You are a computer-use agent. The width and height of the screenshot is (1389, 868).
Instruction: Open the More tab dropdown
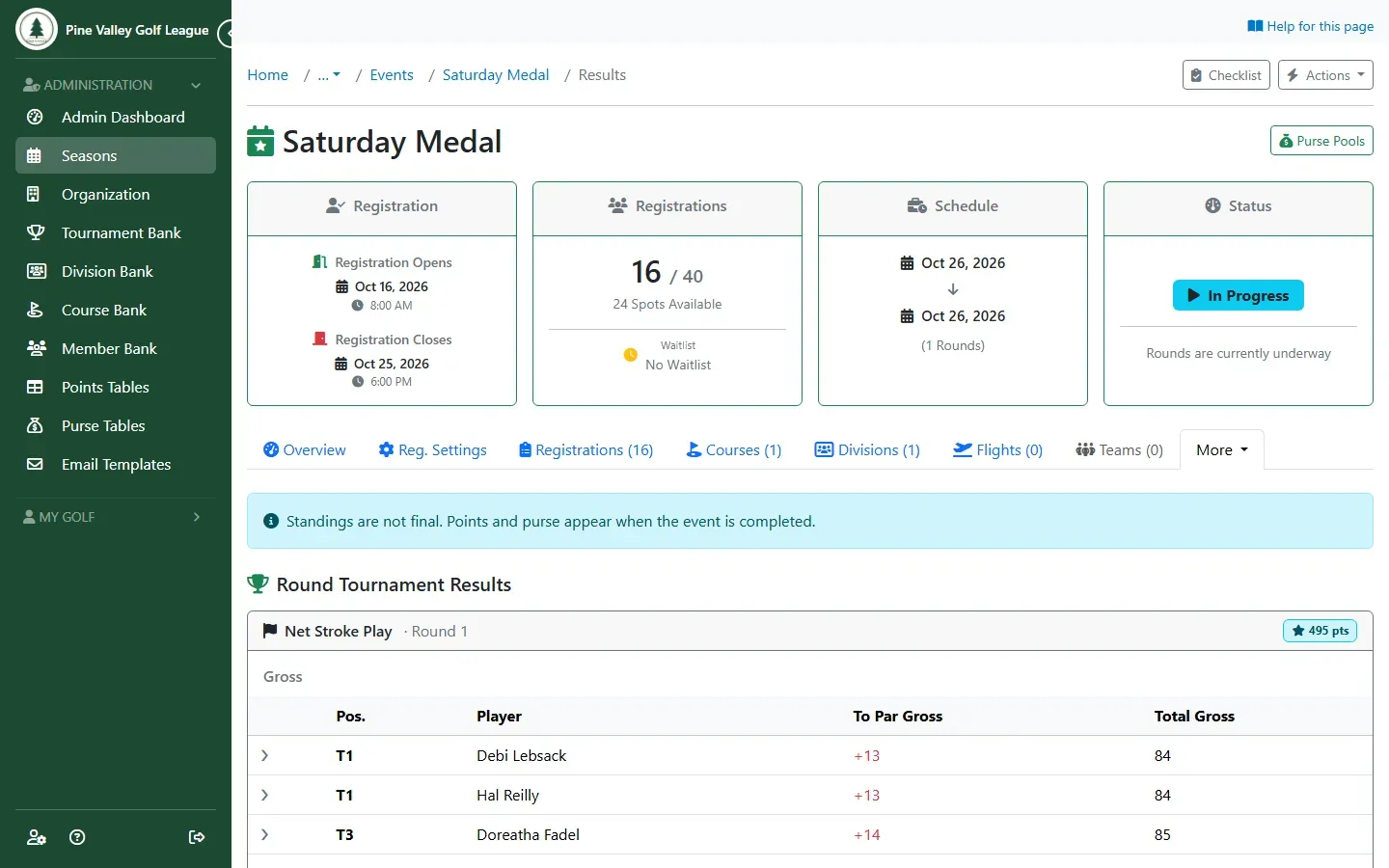[1221, 449]
